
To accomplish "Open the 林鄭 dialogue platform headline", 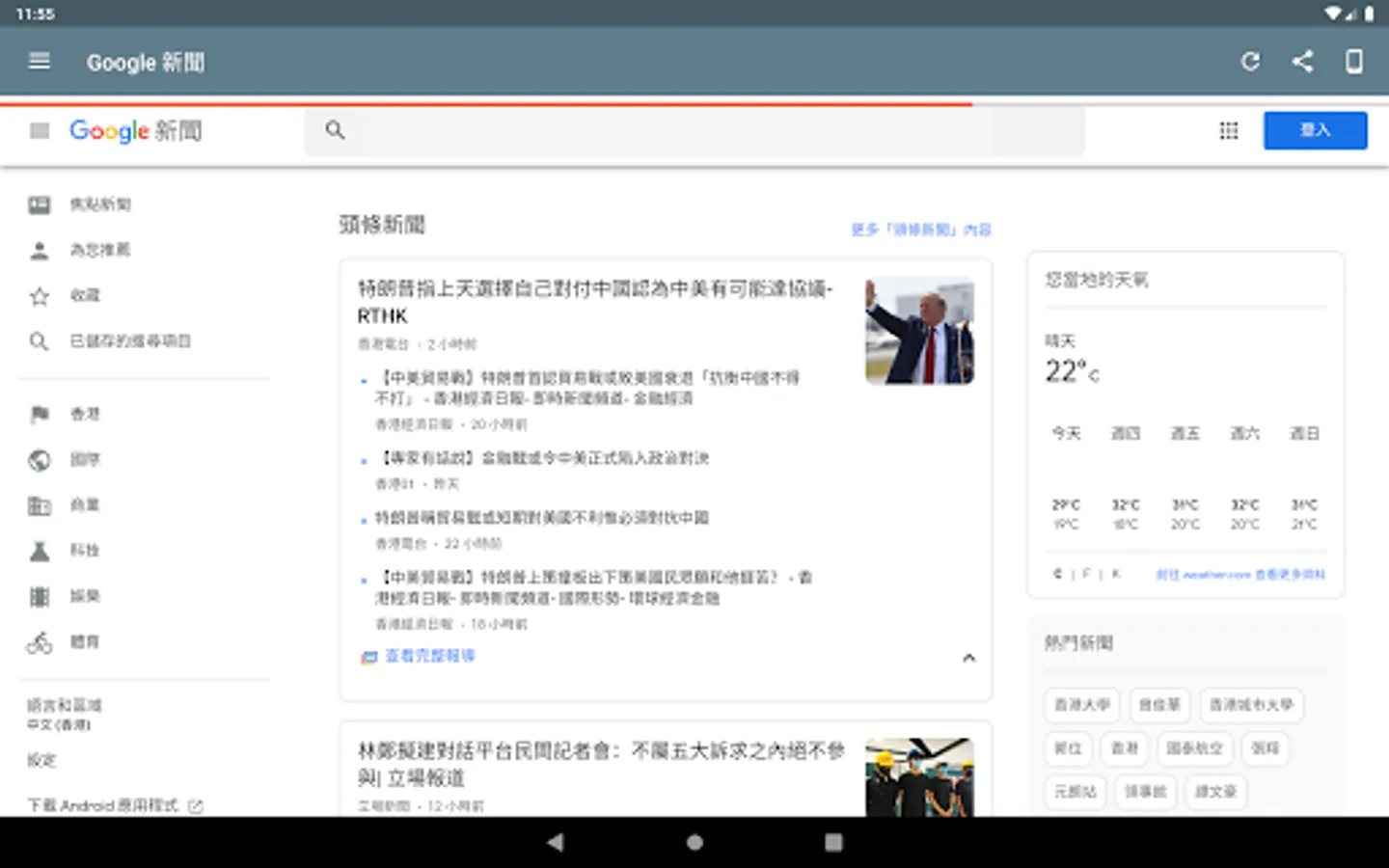I will [602, 764].
